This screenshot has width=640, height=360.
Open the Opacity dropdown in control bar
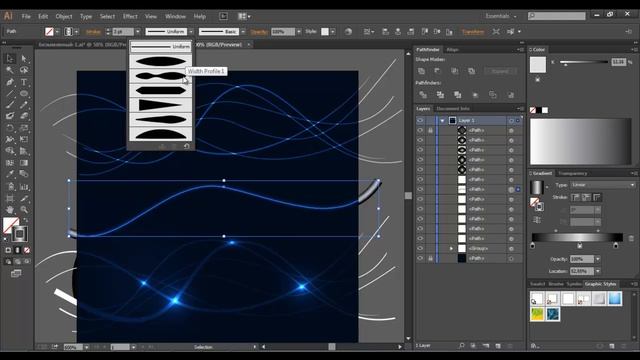(299, 31)
